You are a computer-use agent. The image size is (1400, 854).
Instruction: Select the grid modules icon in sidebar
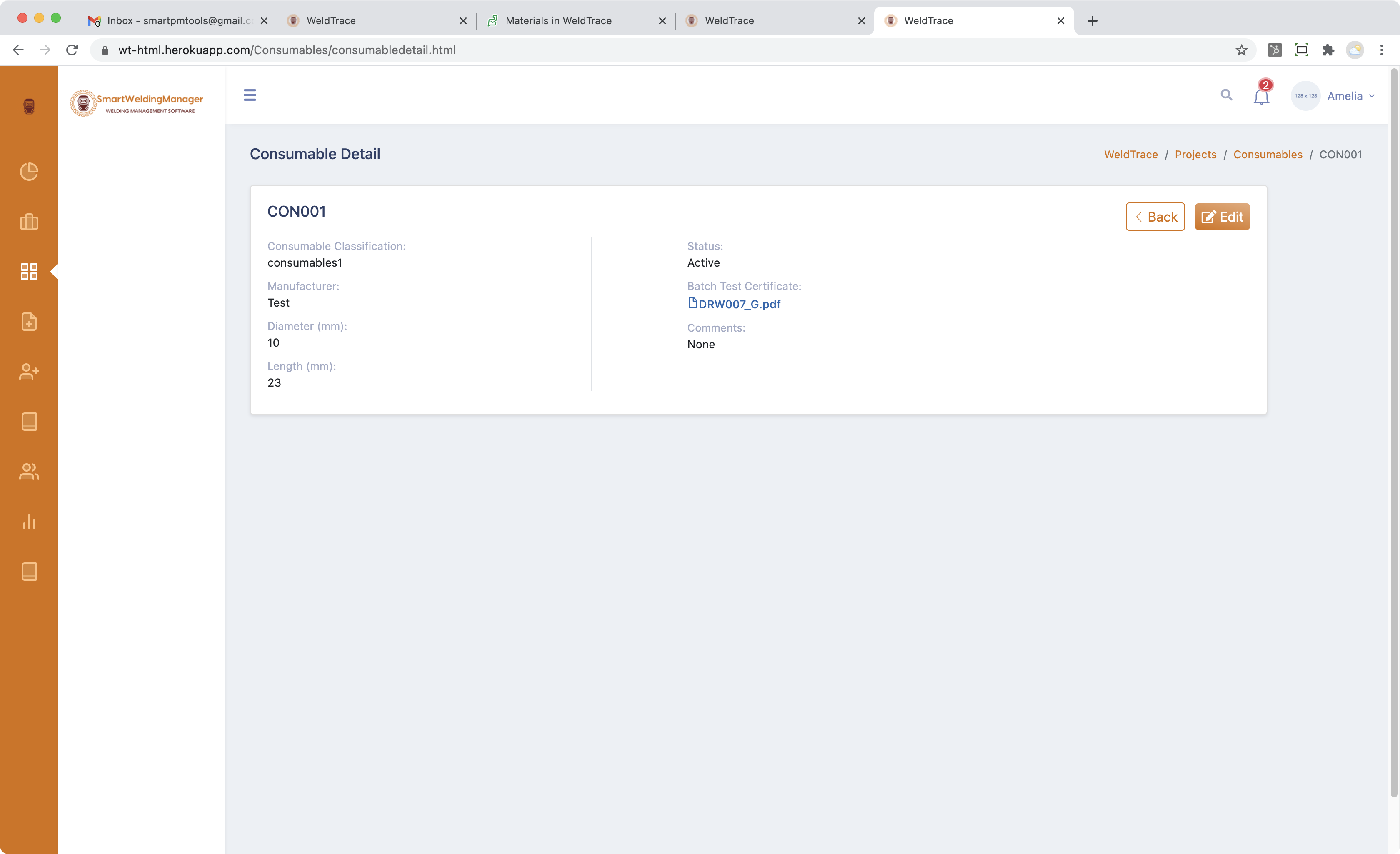click(x=29, y=272)
